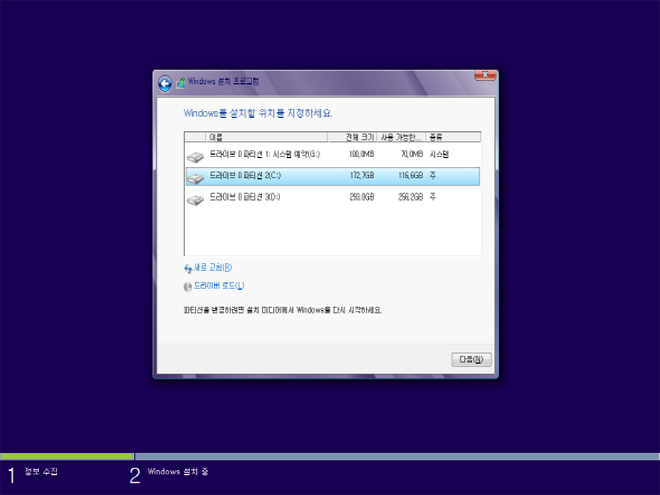The width and height of the screenshot is (660, 495).
Task: Click the 70.0MB free space value
Action: pyautogui.click(x=411, y=154)
